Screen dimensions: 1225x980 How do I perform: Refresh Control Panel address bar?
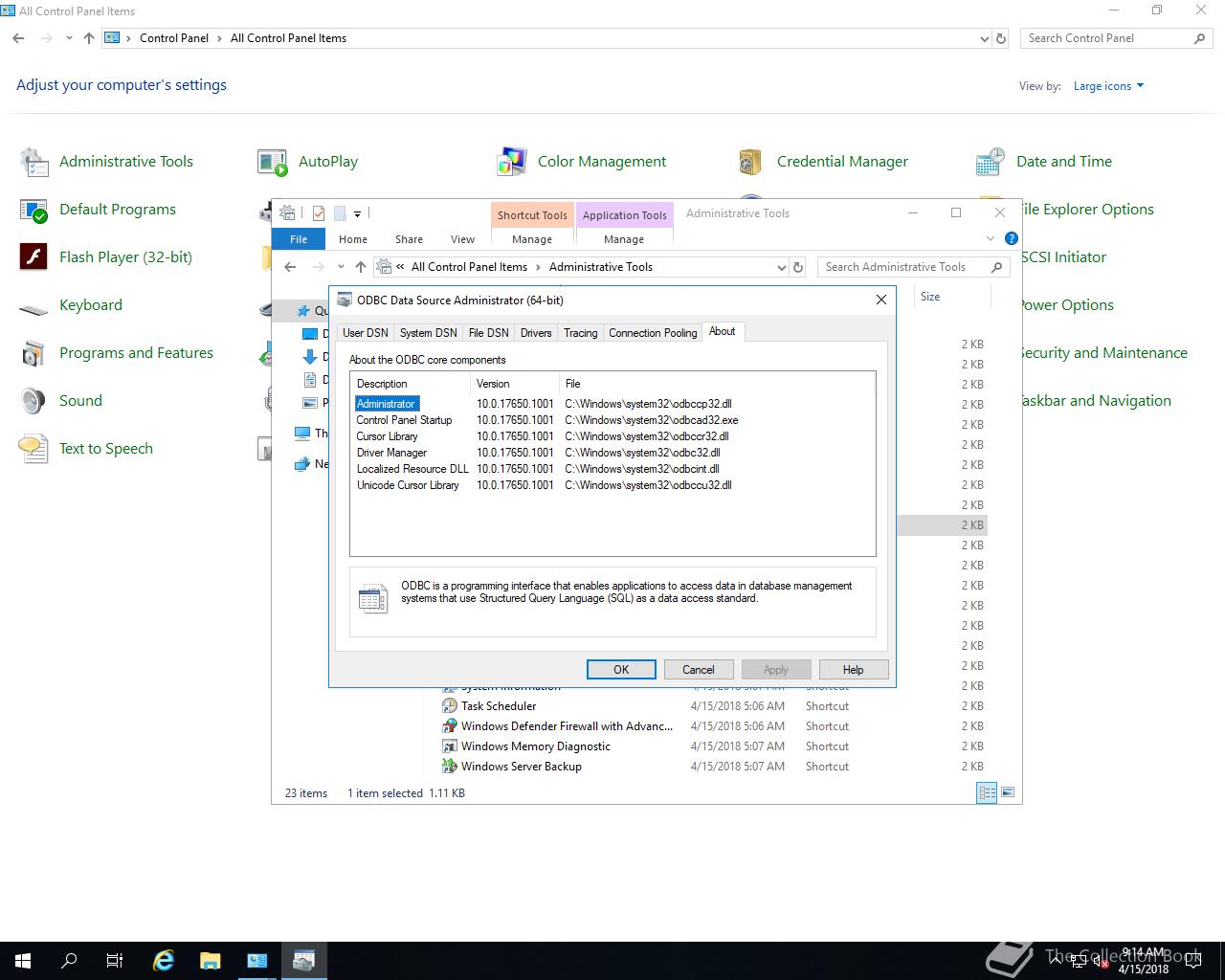click(1001, 38)
